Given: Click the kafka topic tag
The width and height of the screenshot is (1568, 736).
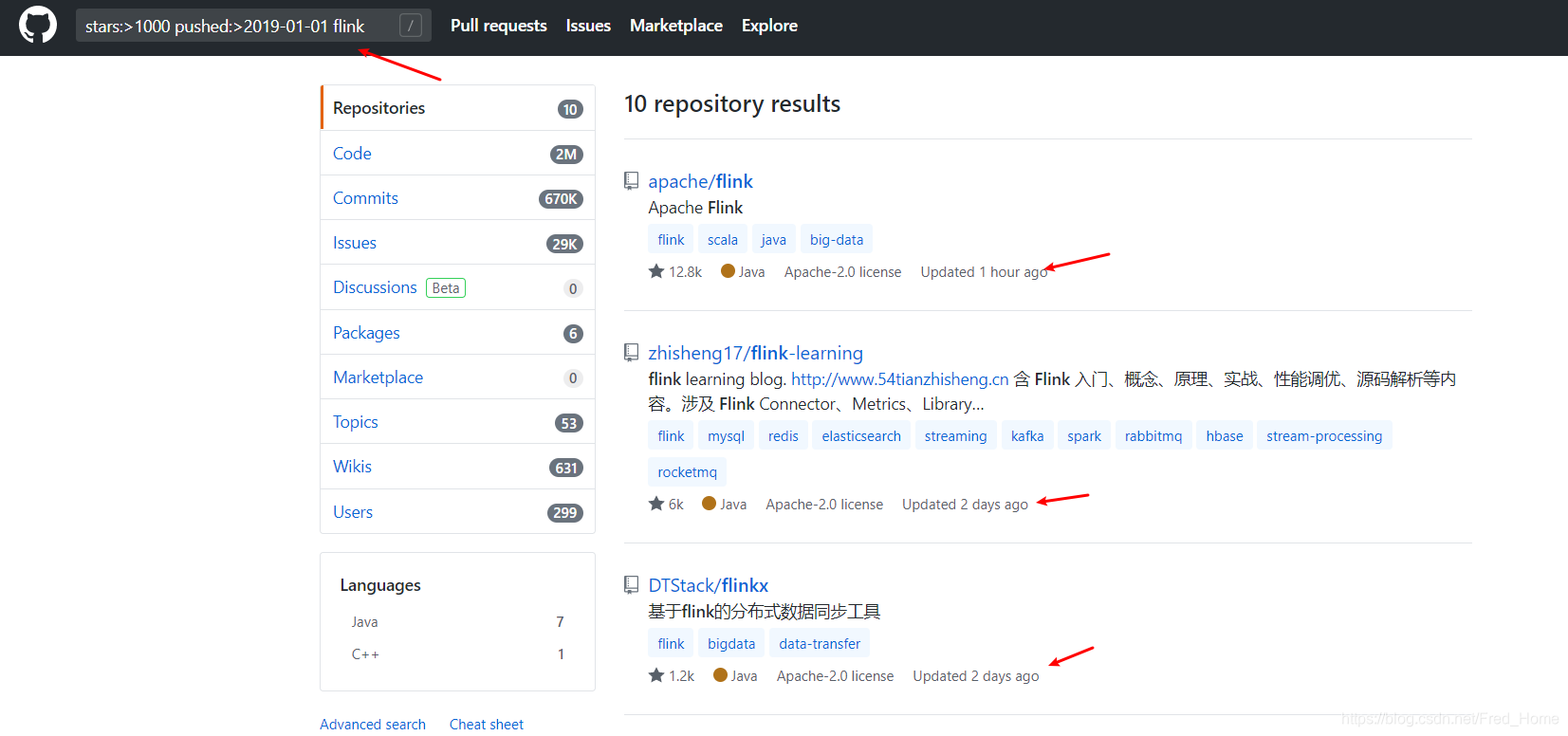Looking at the screenshot, I should [1027, 435].
